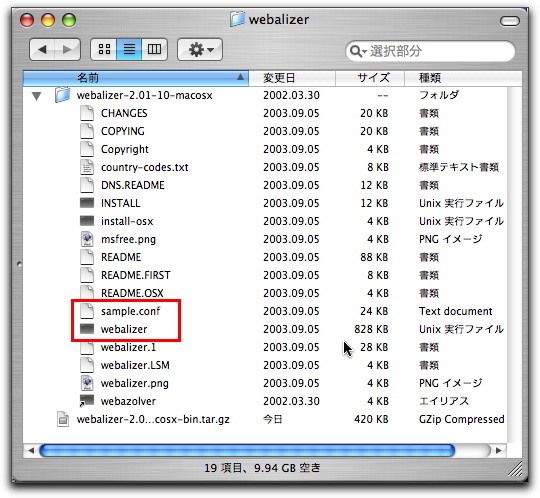Click the search field labeled 選択部分
This screenshot has height=498, width=540.
click(x=430, y=51)
